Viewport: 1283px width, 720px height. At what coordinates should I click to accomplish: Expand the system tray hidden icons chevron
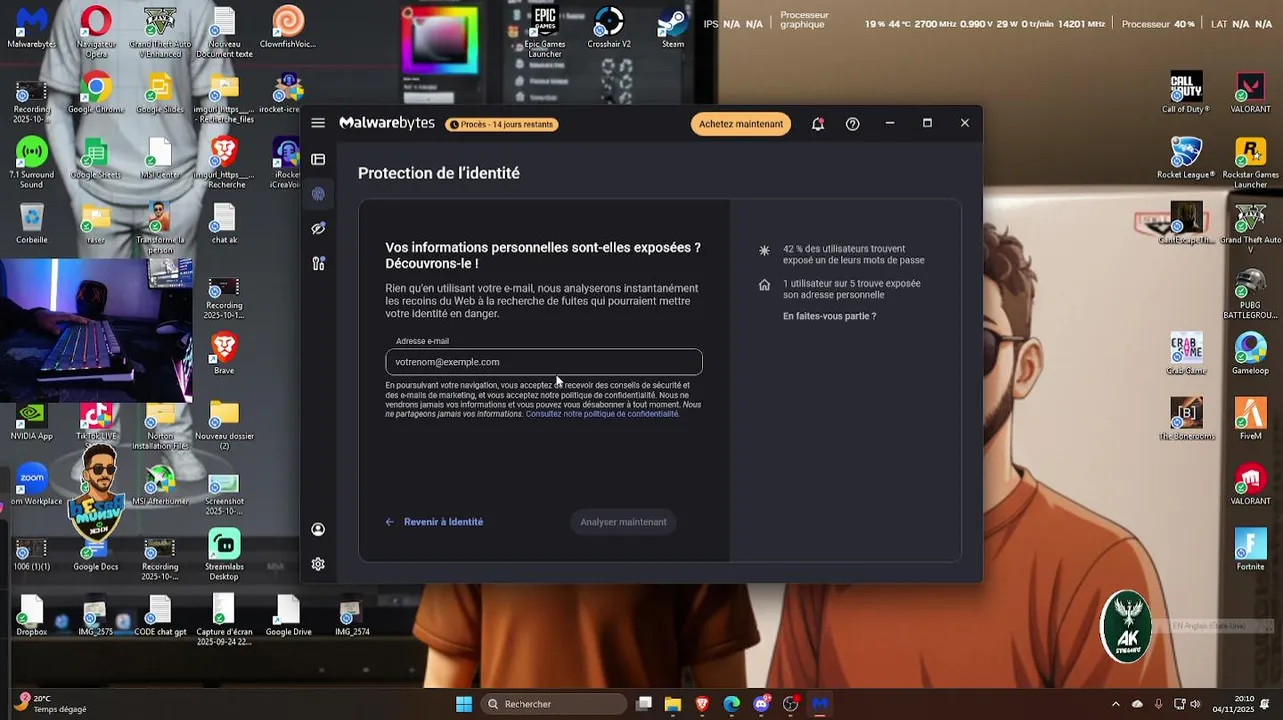pos(1116,704)
